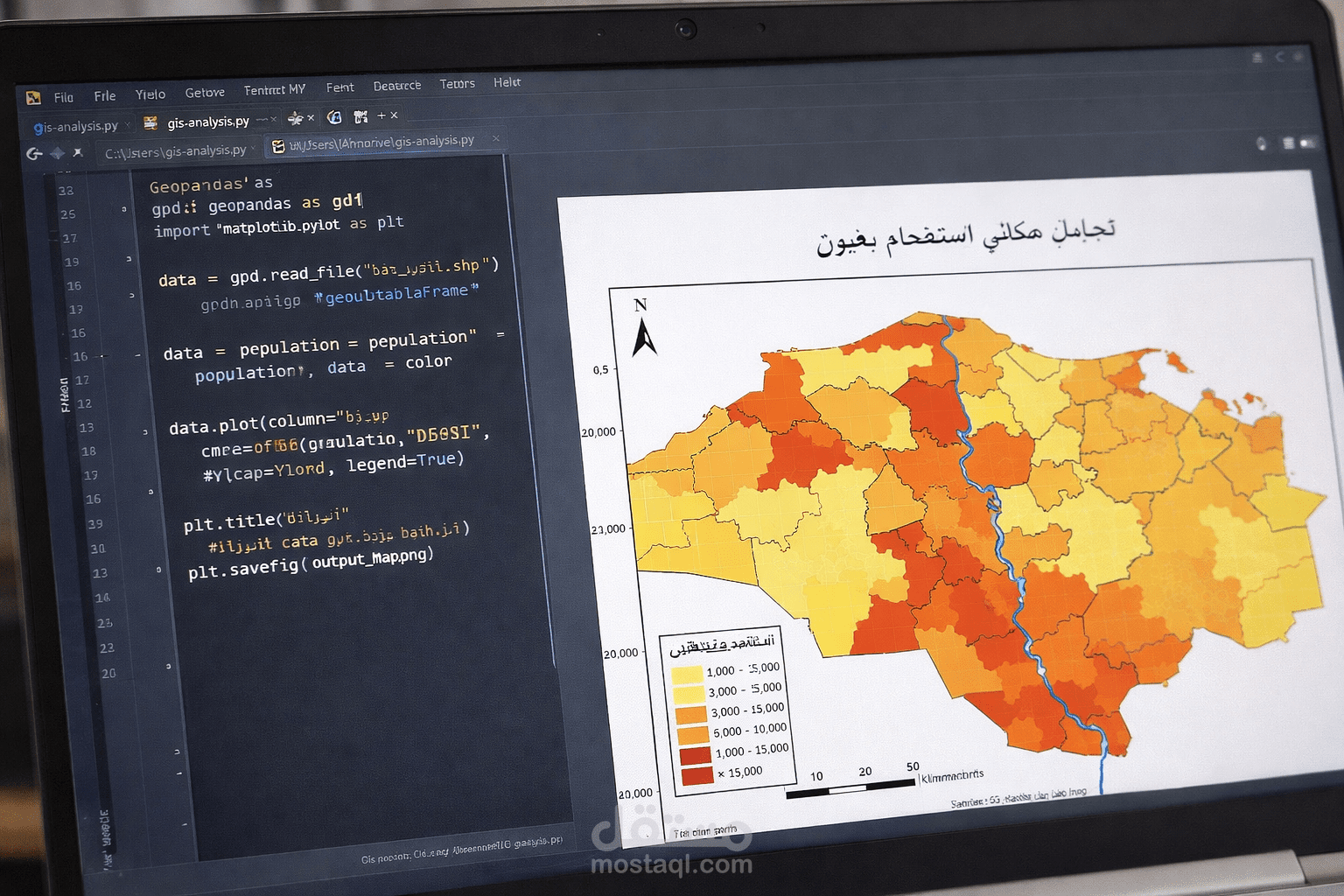1344x896 pixels.
Task: Click the north arrow on the map
Action: (x=643, y=327)
